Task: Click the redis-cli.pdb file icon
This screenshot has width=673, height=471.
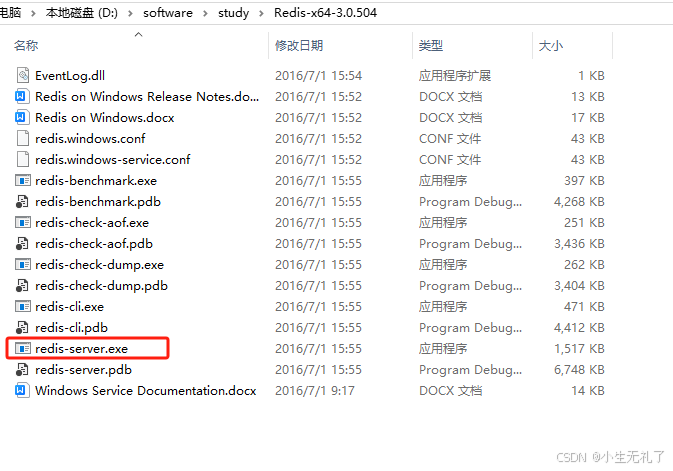Action: (23, 328)
